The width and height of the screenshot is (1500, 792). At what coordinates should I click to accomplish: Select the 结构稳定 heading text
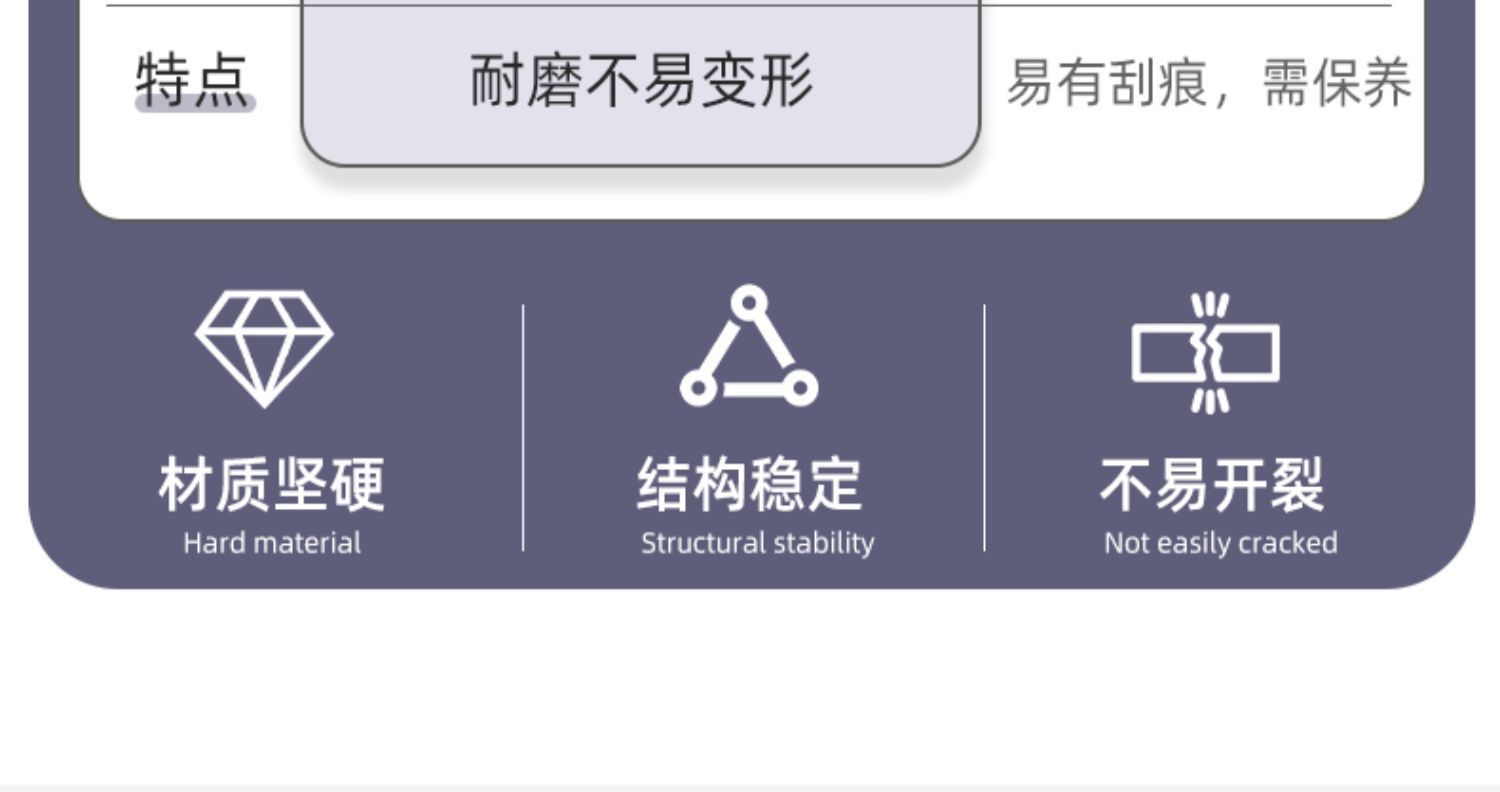pyautogui.click(x=749, y=485)
